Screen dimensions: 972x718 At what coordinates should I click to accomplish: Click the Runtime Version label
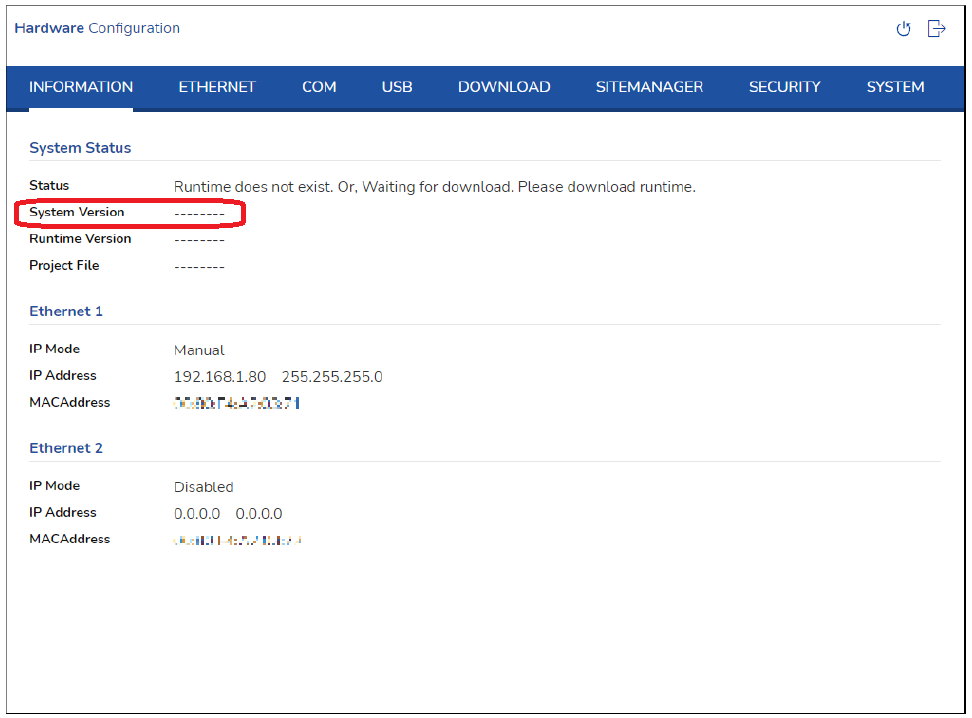point(80,239)
